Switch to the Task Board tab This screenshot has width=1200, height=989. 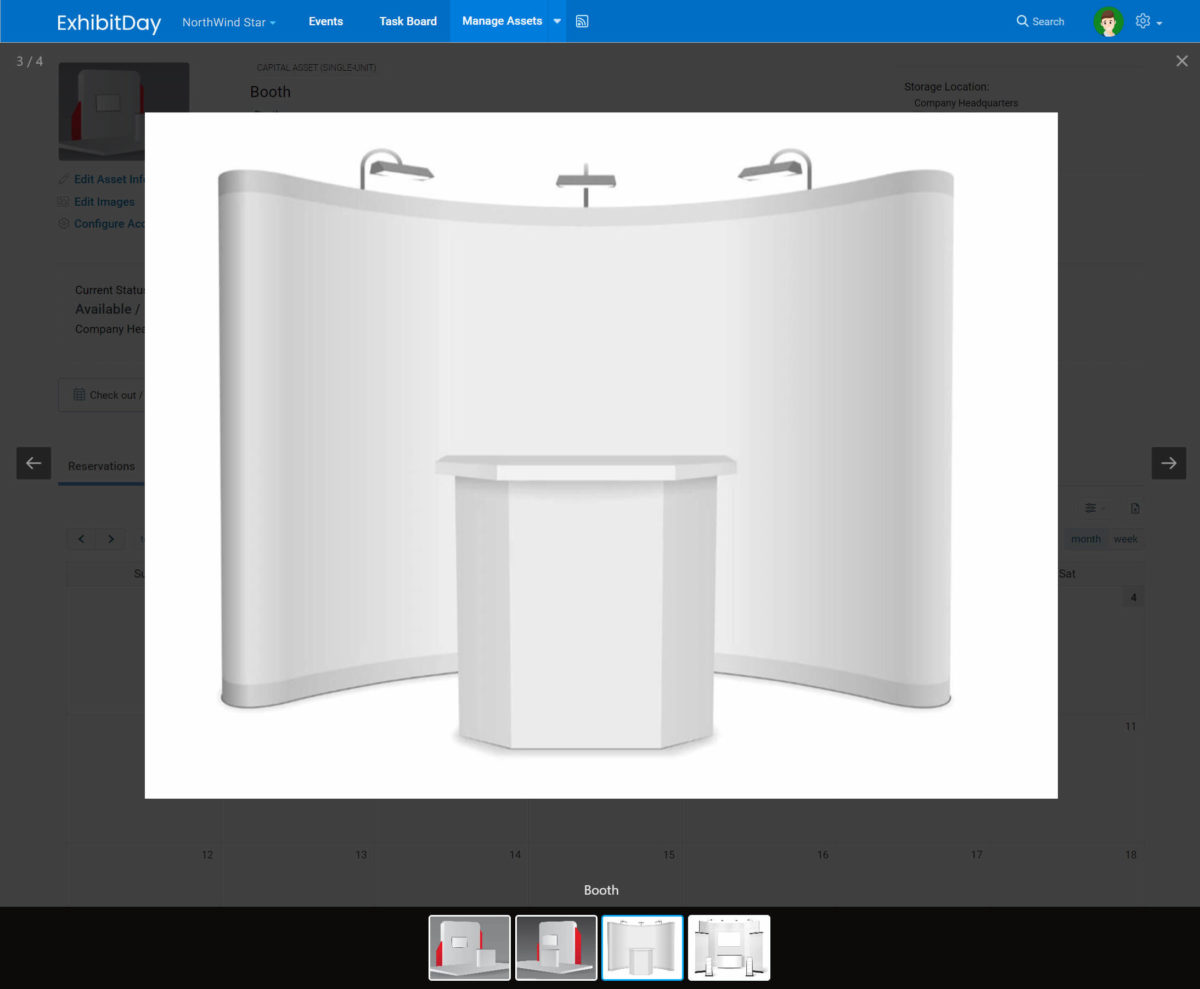pos(407,21)
